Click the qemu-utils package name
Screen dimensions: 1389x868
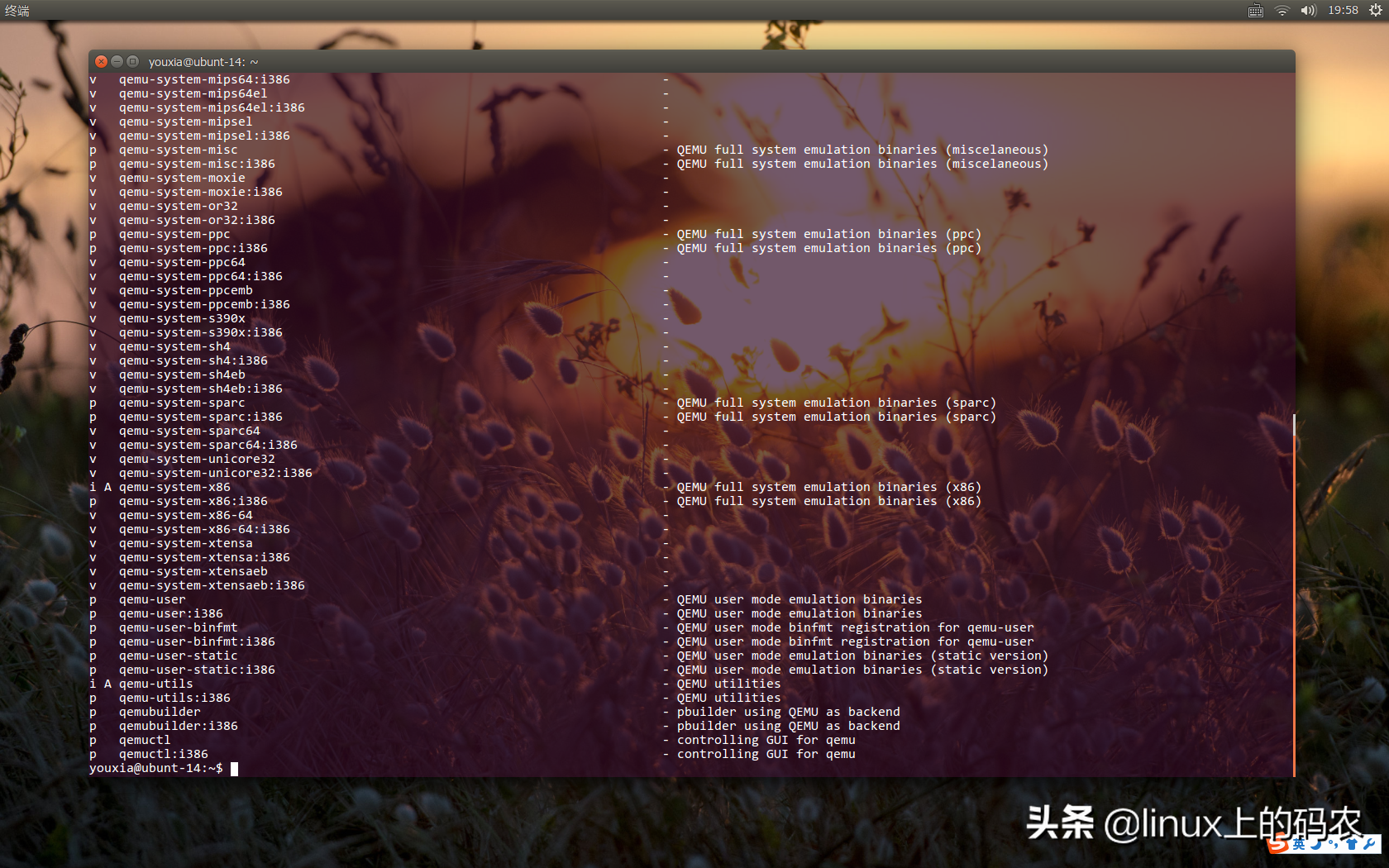pos(155,684)
